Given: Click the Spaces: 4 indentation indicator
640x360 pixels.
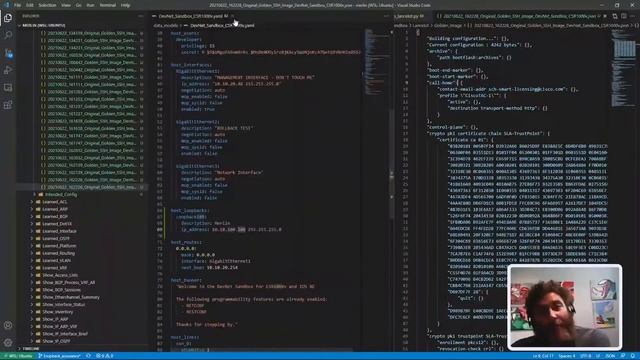Looking at the screenshot, I should point(567,356).
